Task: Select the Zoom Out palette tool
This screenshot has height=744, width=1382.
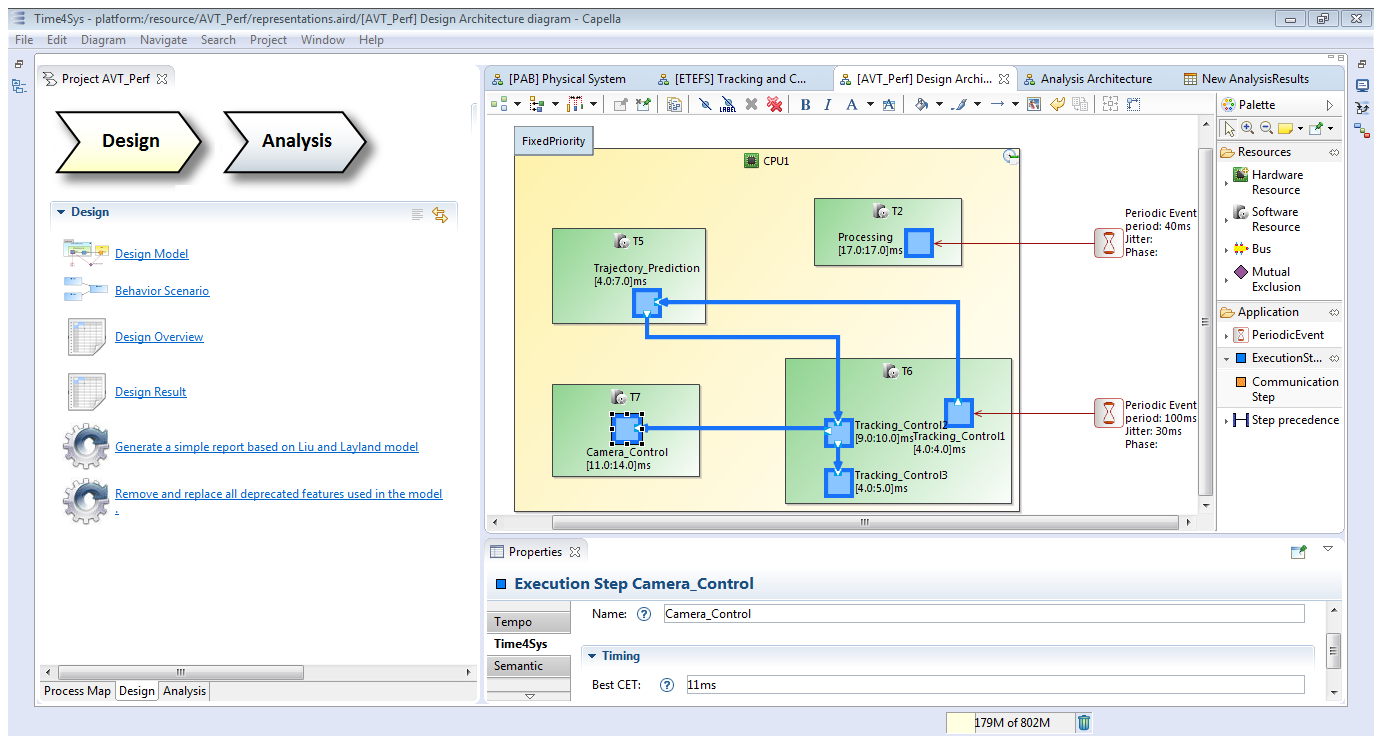Action: 1265,128
